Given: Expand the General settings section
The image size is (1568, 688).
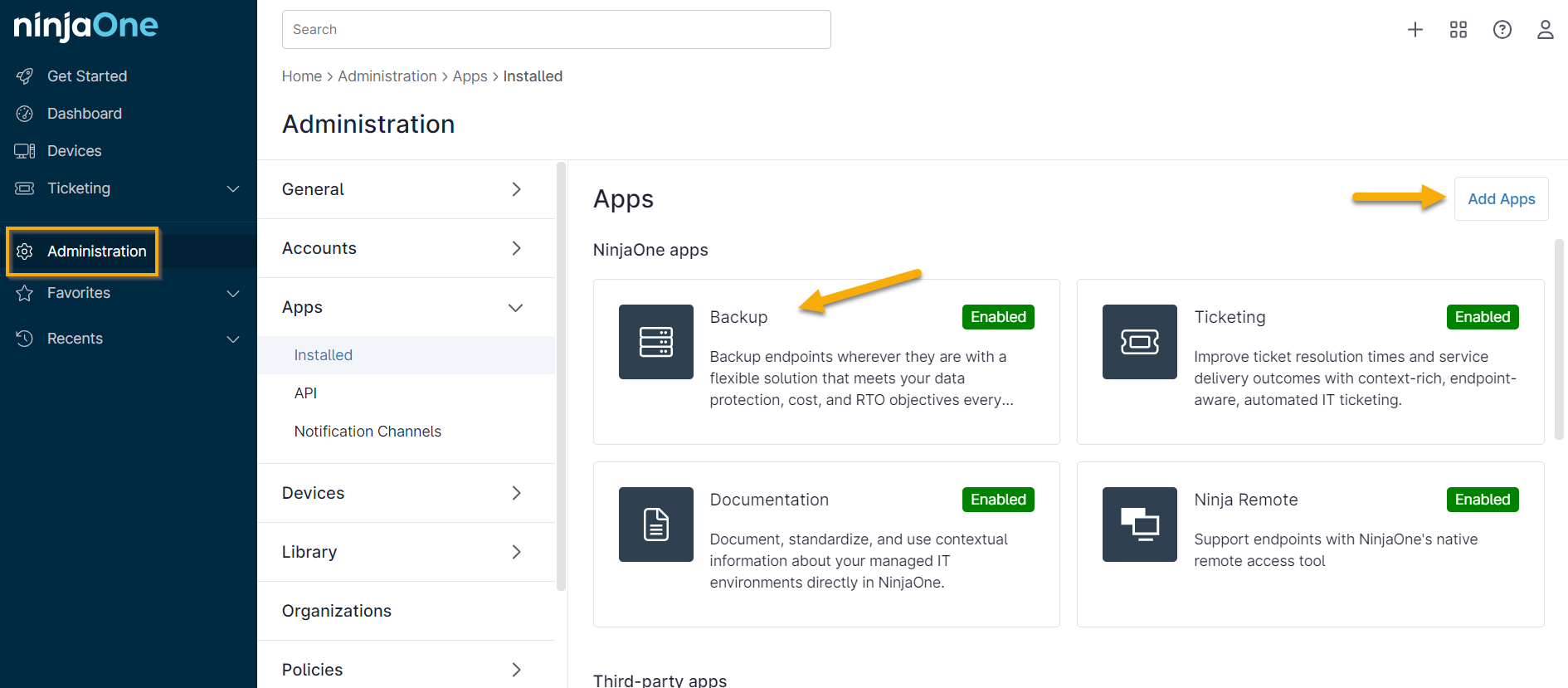Looking at the screenshot, I should (x=515, y=189).
